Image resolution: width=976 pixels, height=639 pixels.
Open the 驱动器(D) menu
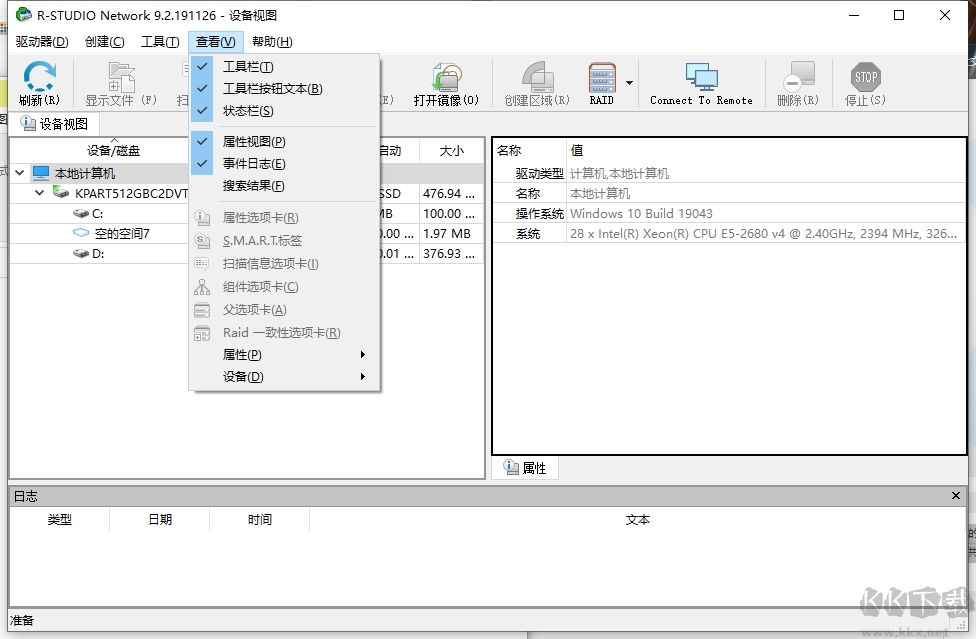(40, 41)
